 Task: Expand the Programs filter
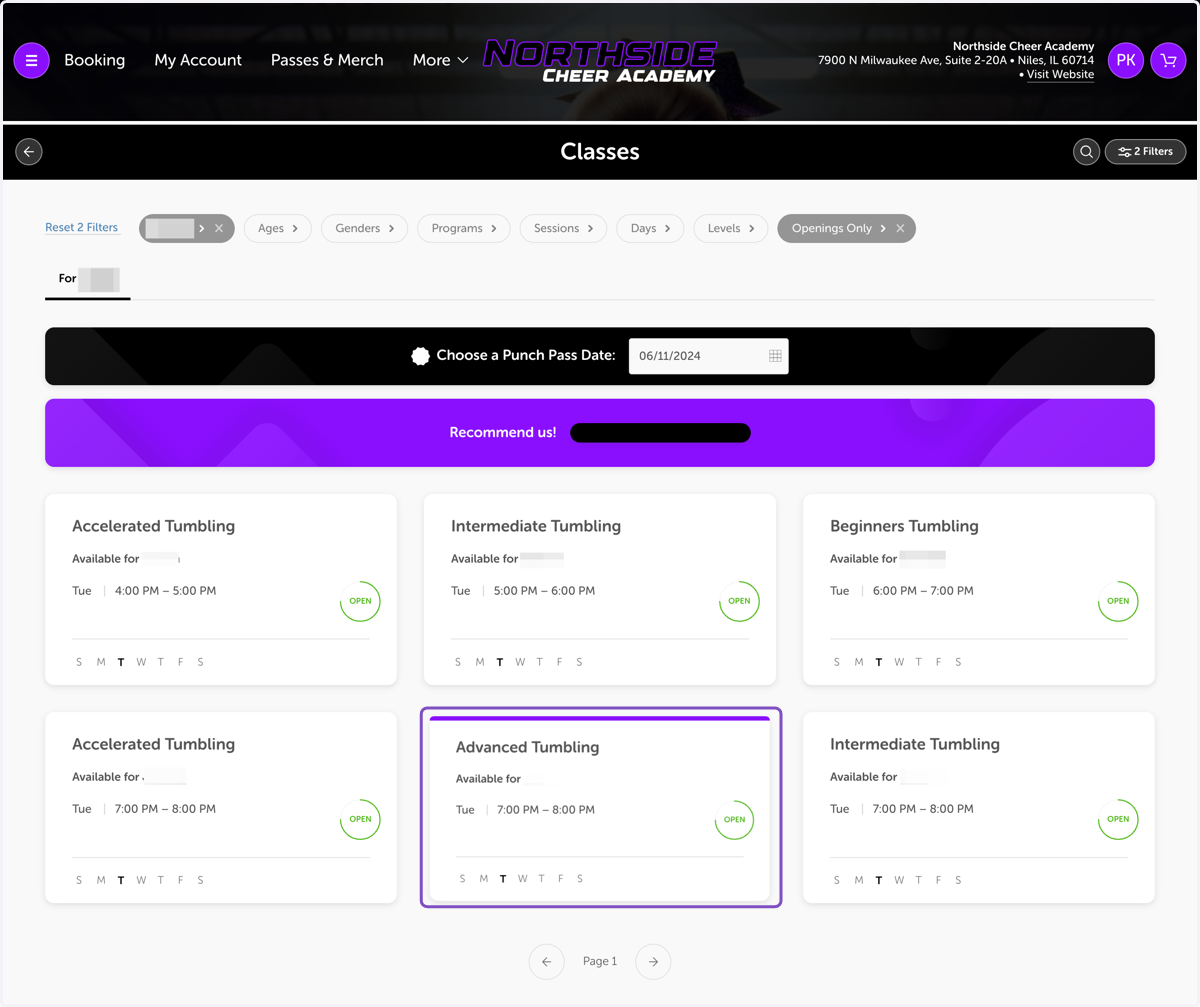coord(464,228)
